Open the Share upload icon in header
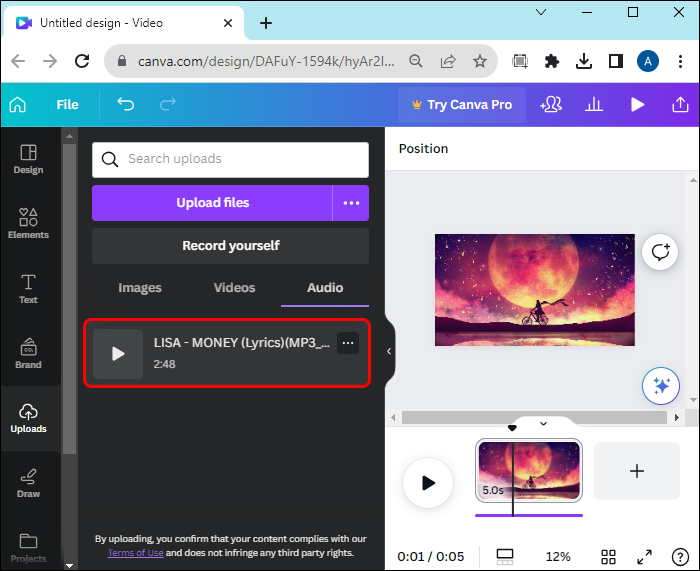This screenshot has height=571, width=700. coord(680,105)
